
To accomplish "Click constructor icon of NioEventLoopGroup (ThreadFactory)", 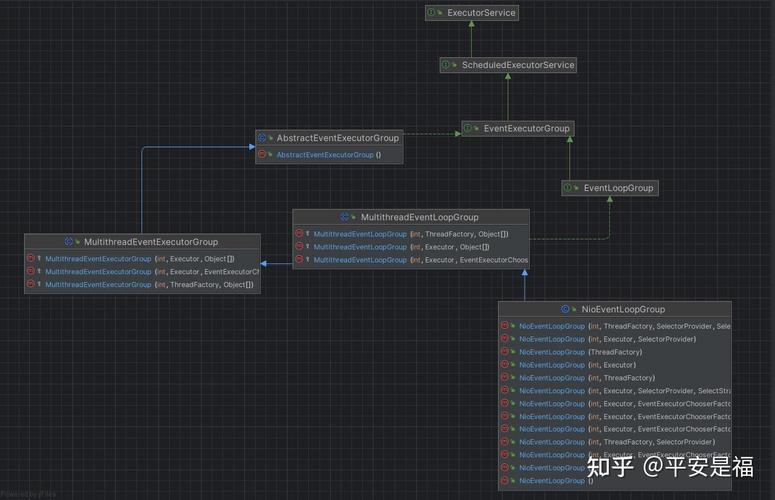I will (x=505, y=351).
